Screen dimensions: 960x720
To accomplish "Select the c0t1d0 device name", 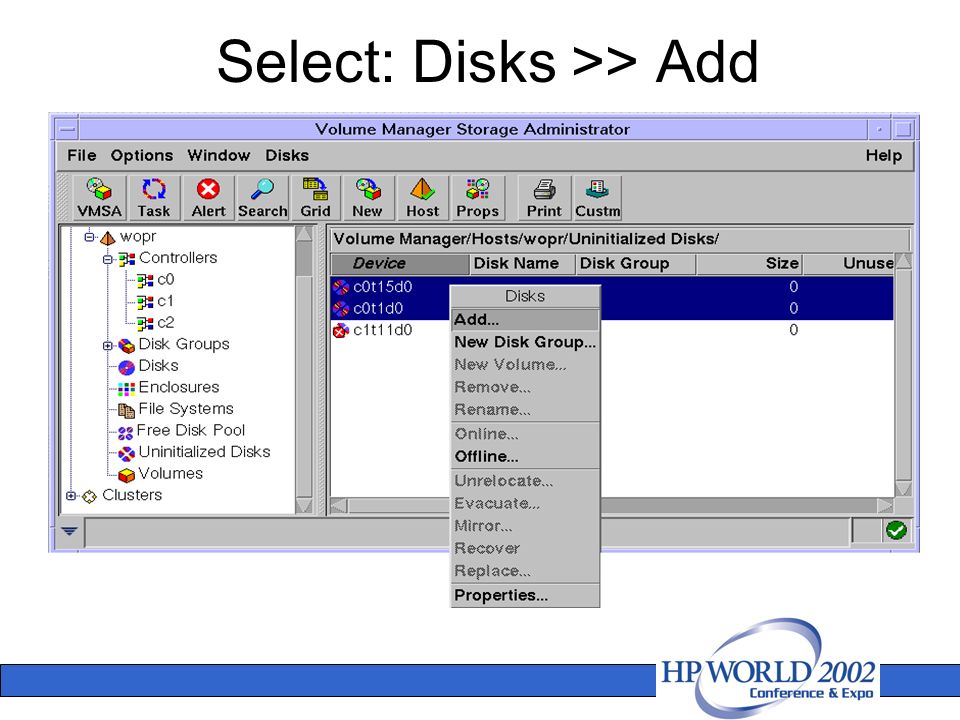I will click(378, 309).
